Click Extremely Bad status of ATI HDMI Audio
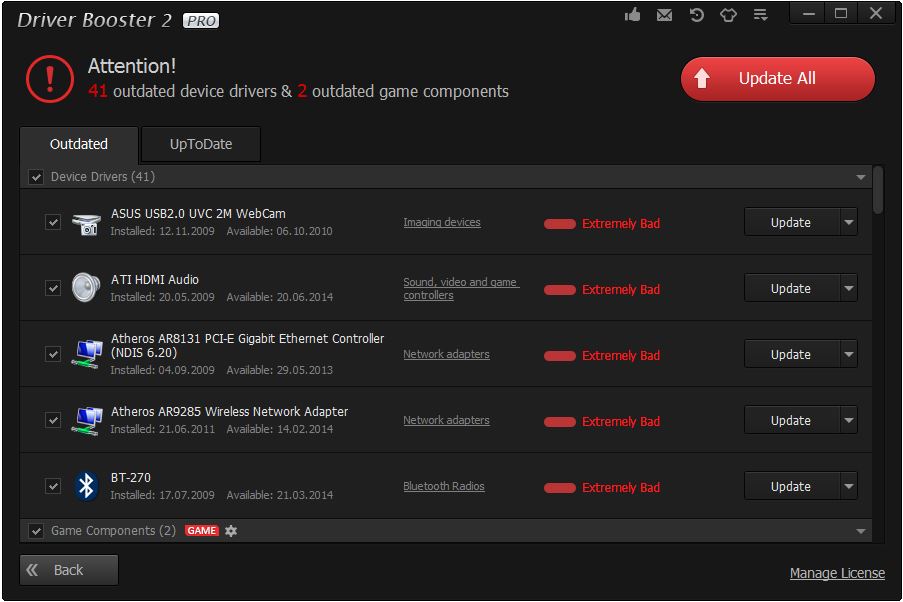Screen dimensions: 903x602 tap(620, 290)
